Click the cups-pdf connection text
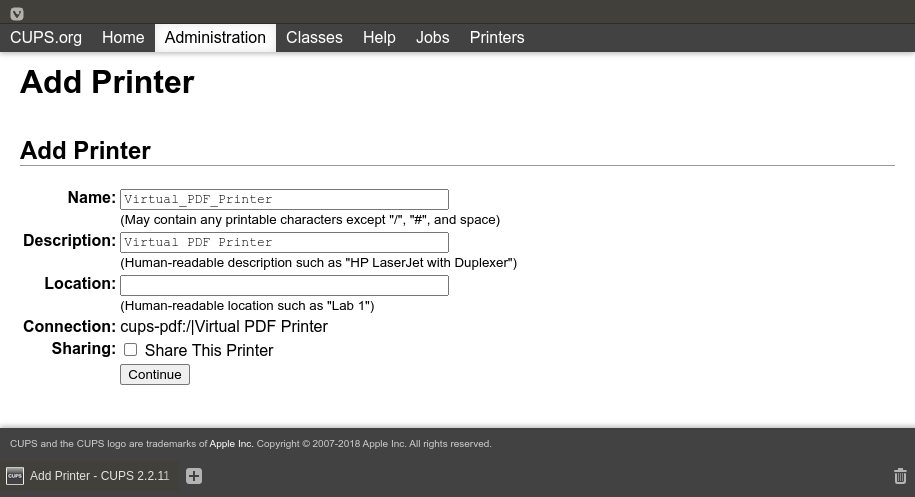This screenshot has height=497, width=915. pos(224,327)
